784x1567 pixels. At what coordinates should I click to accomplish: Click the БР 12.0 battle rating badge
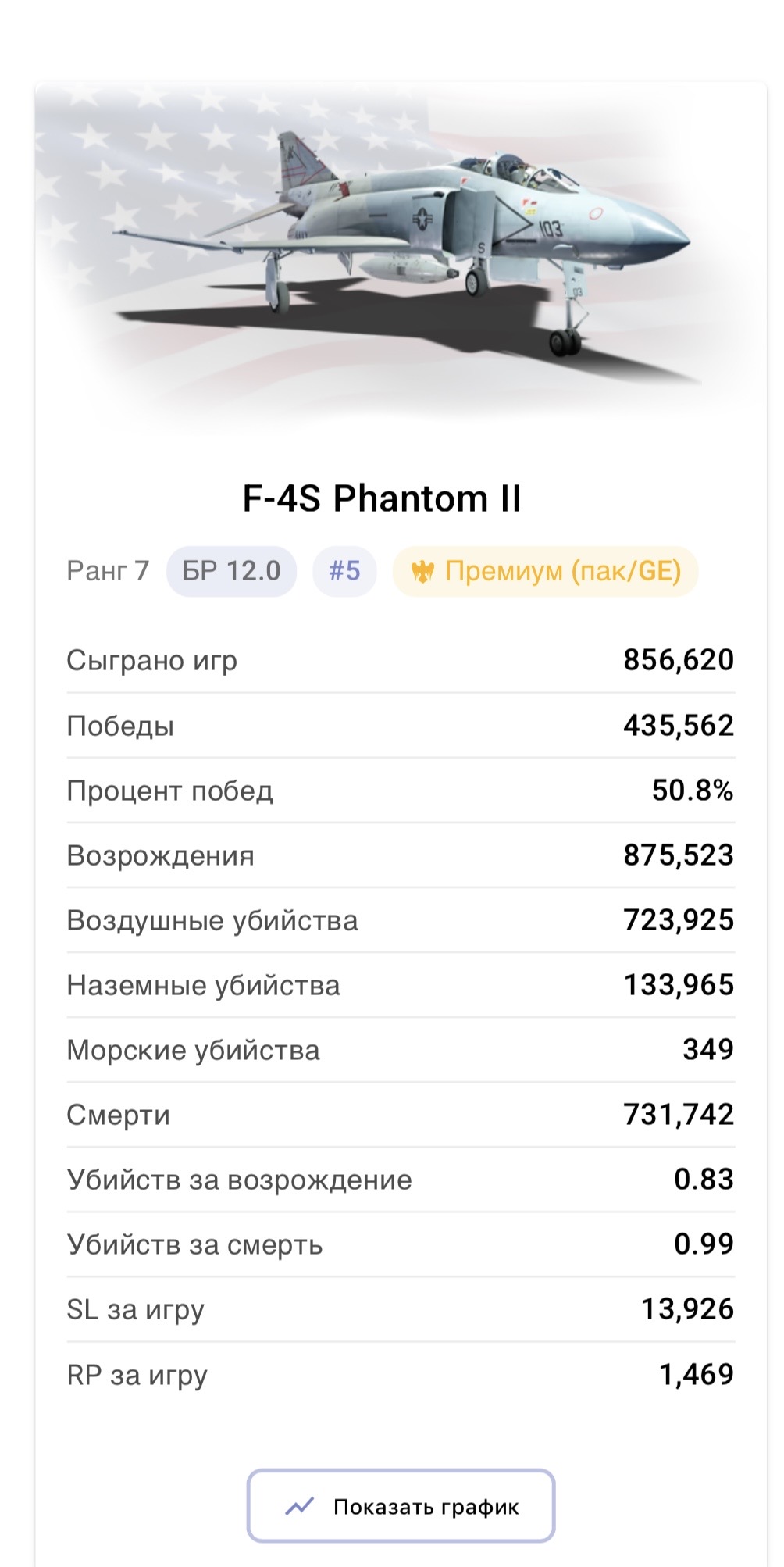tap(231, 572)
